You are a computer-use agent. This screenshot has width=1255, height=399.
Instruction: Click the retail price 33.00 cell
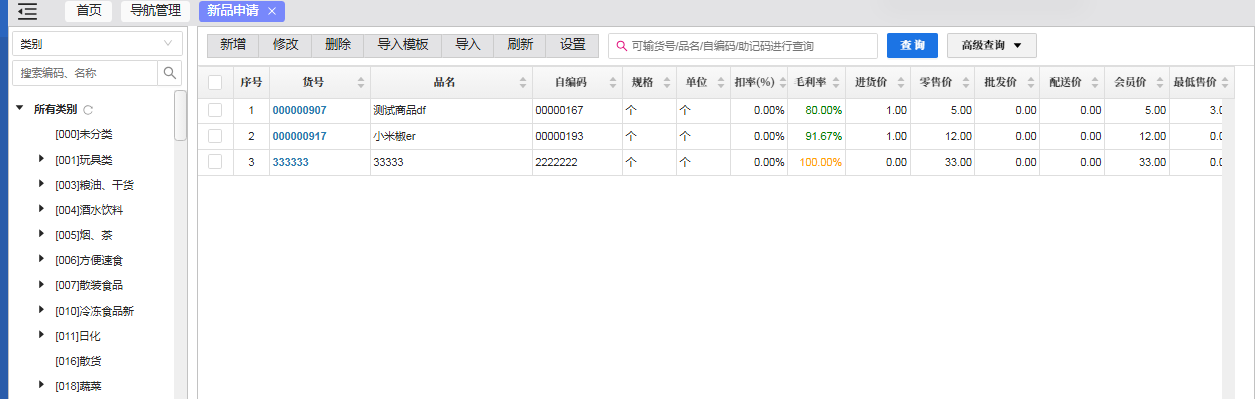pyautogui.click(x=942, y=162)
